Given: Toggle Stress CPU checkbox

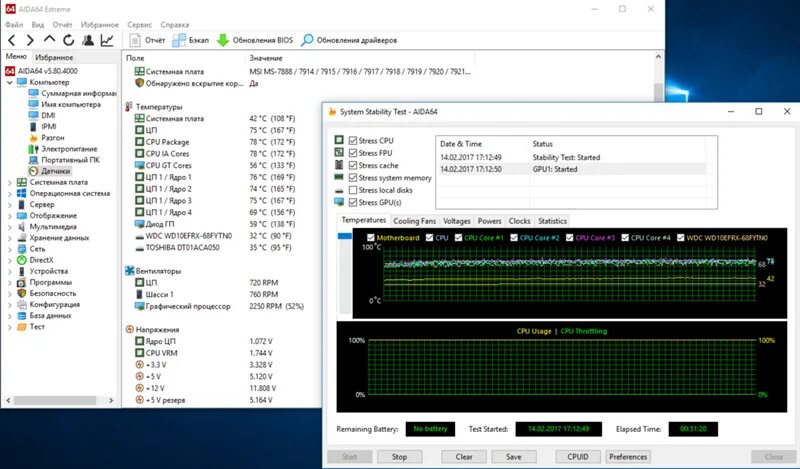Looking at the screenshot, I should coord(353,141).
